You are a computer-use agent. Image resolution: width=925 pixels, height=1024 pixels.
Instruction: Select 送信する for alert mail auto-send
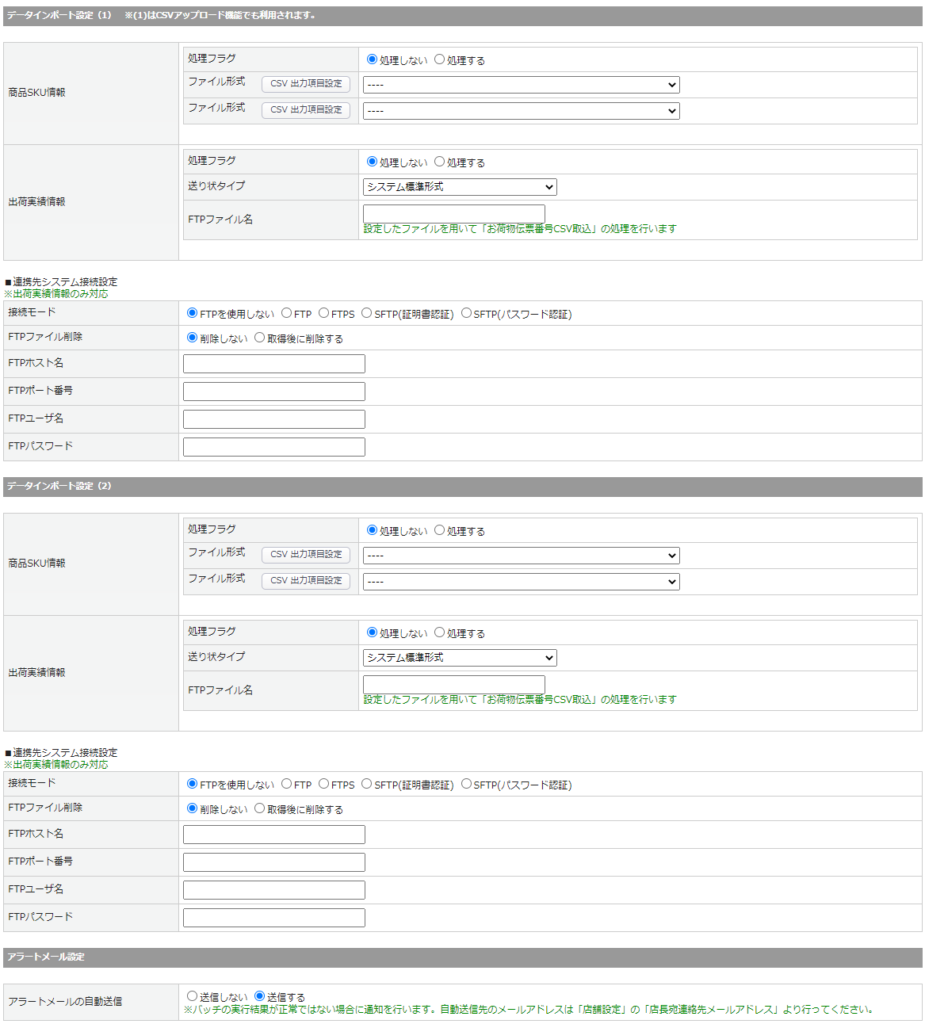pos(259,996)
